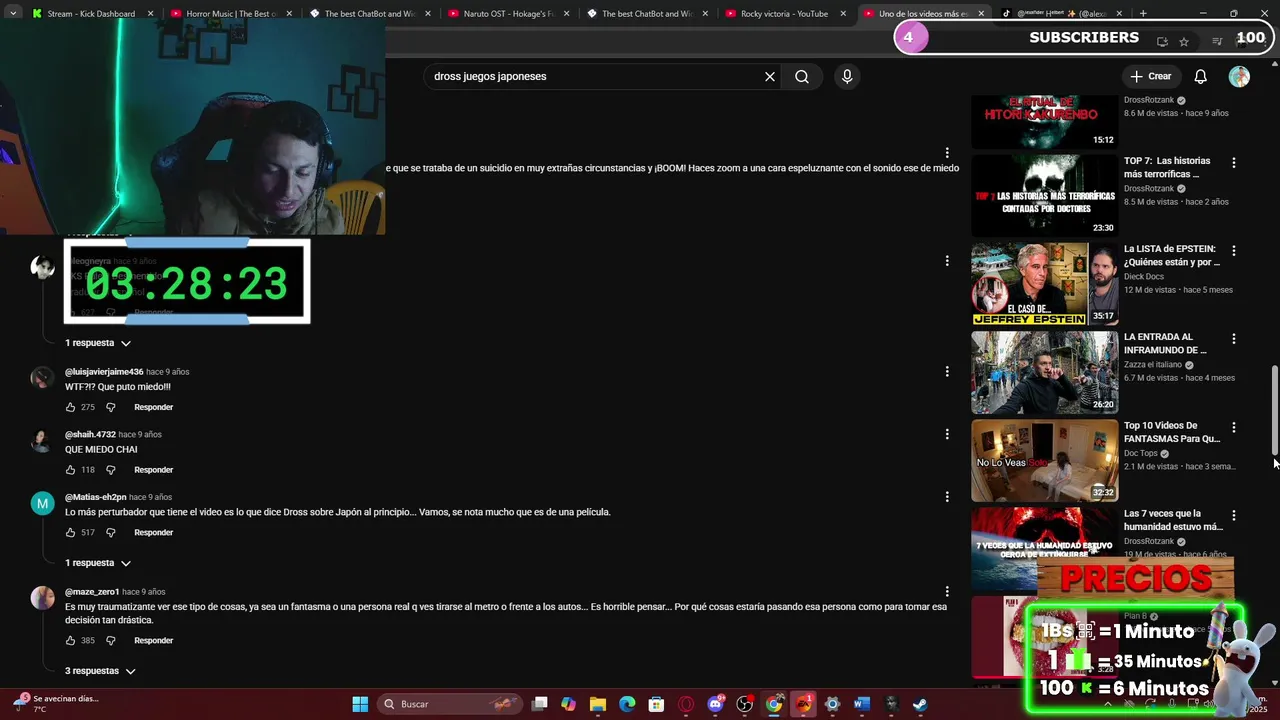Open the avatar of @luisjavierjaime436

[42, 378]
